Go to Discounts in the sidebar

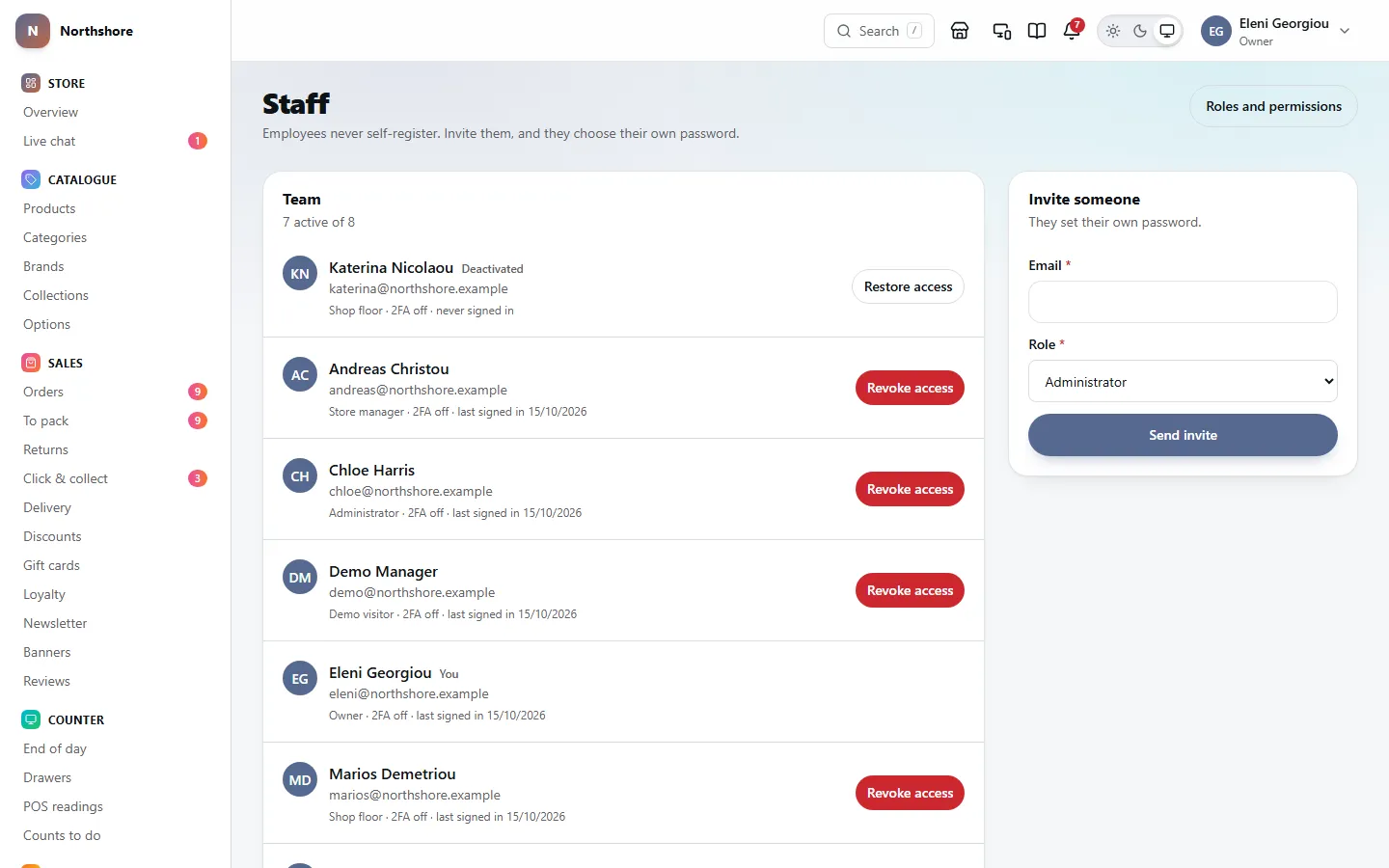52,536
